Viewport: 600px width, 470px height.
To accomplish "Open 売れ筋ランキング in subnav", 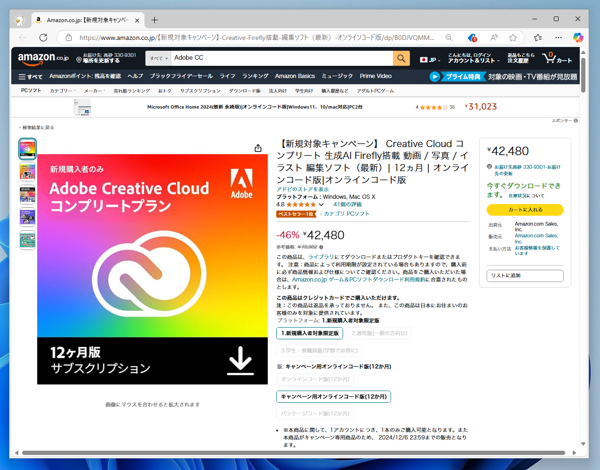I will pos(132,91).
